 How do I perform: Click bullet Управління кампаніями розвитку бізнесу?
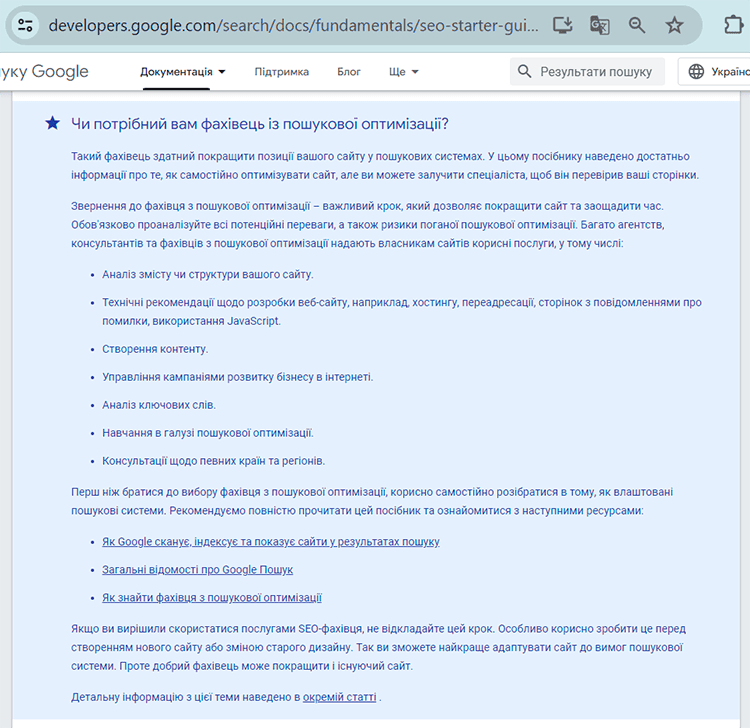point(237,377)
